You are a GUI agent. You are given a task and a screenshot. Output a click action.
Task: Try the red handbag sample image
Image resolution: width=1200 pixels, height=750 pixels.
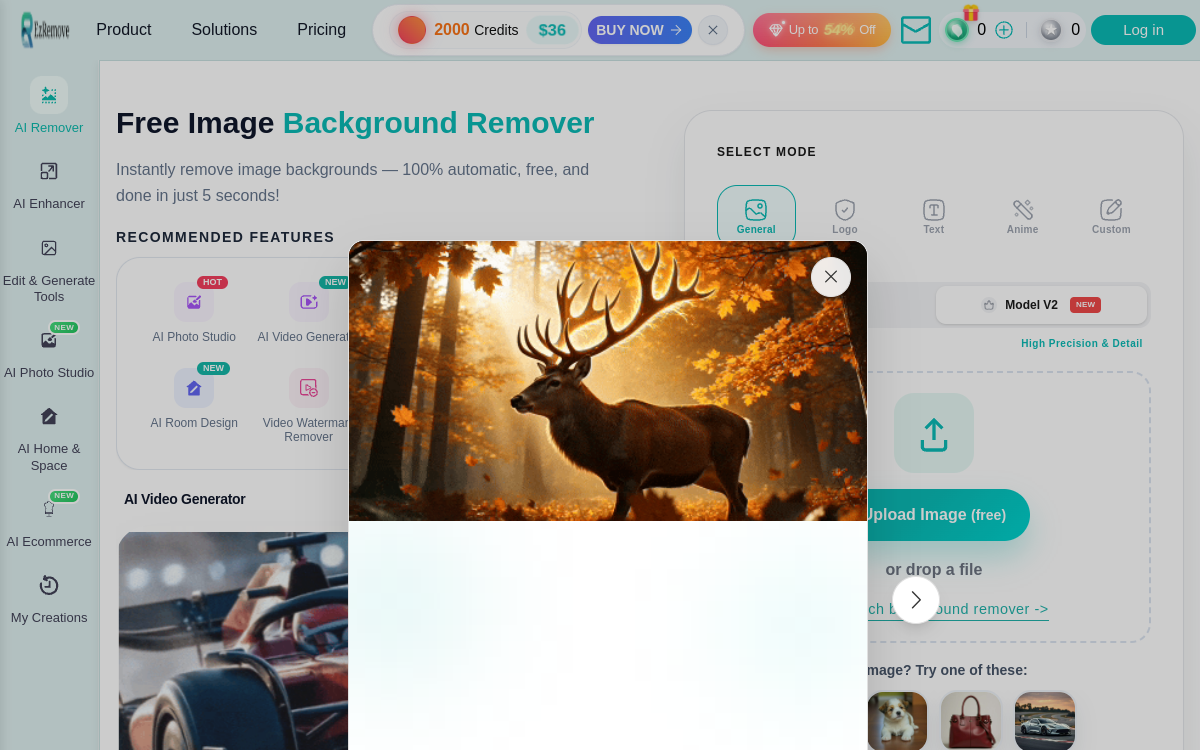971,720
